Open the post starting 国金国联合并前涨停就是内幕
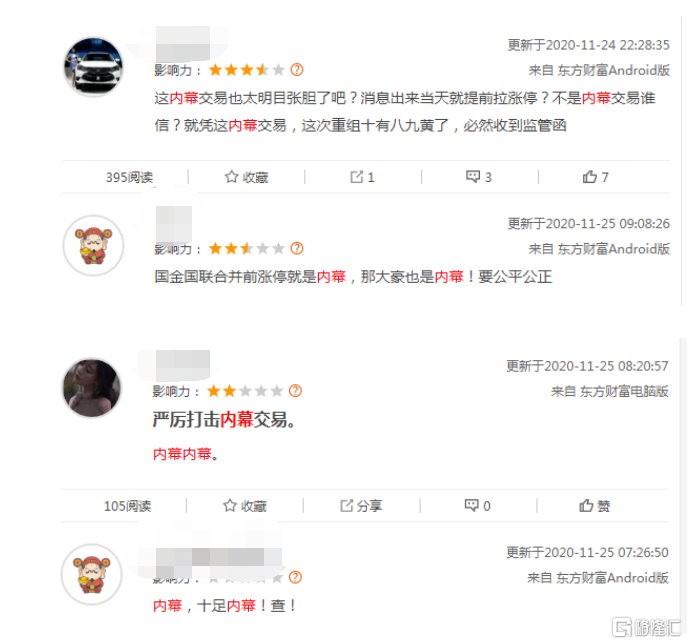The height and width of the screenshot is (644, 687). (353, 276)
